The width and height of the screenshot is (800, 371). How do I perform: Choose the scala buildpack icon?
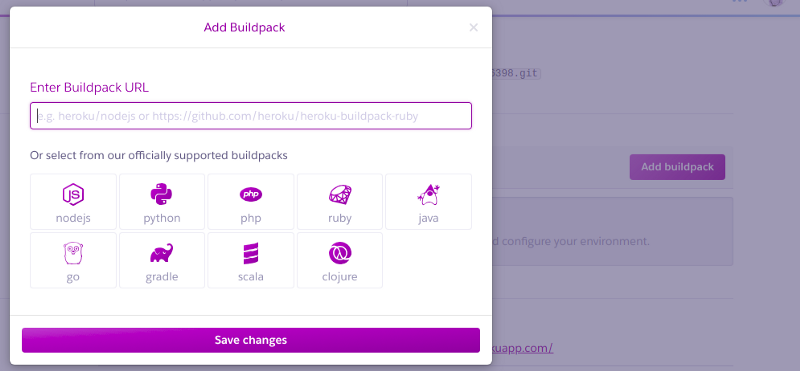(251, 253)
